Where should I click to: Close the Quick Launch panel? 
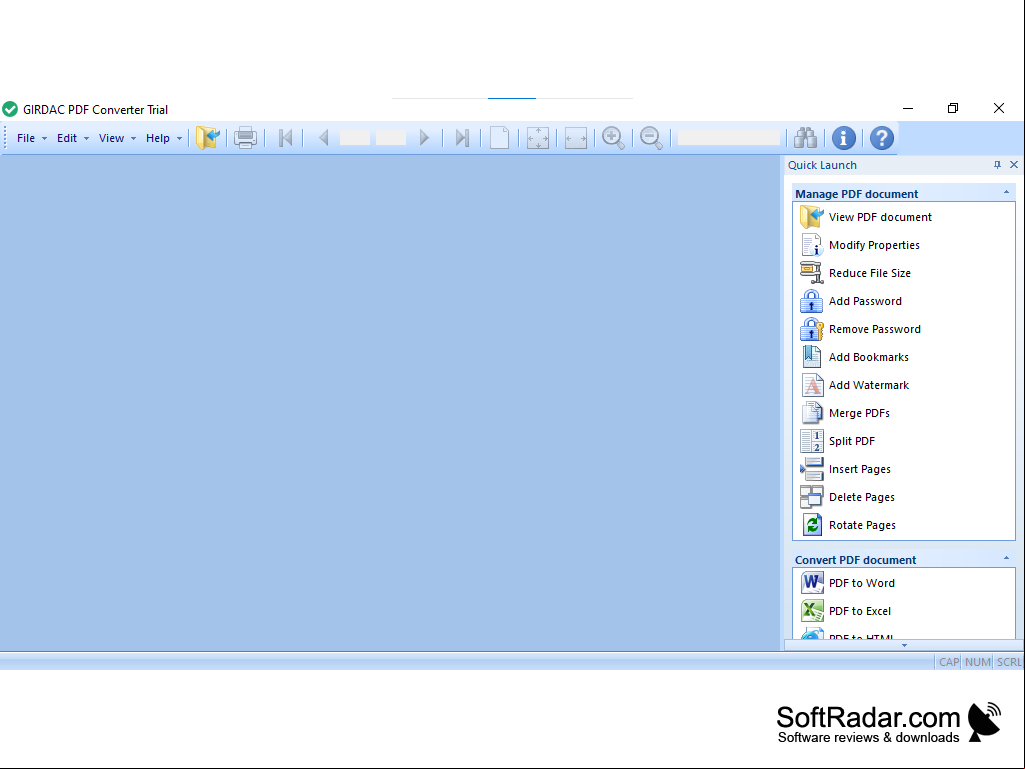click(1014, 165)
